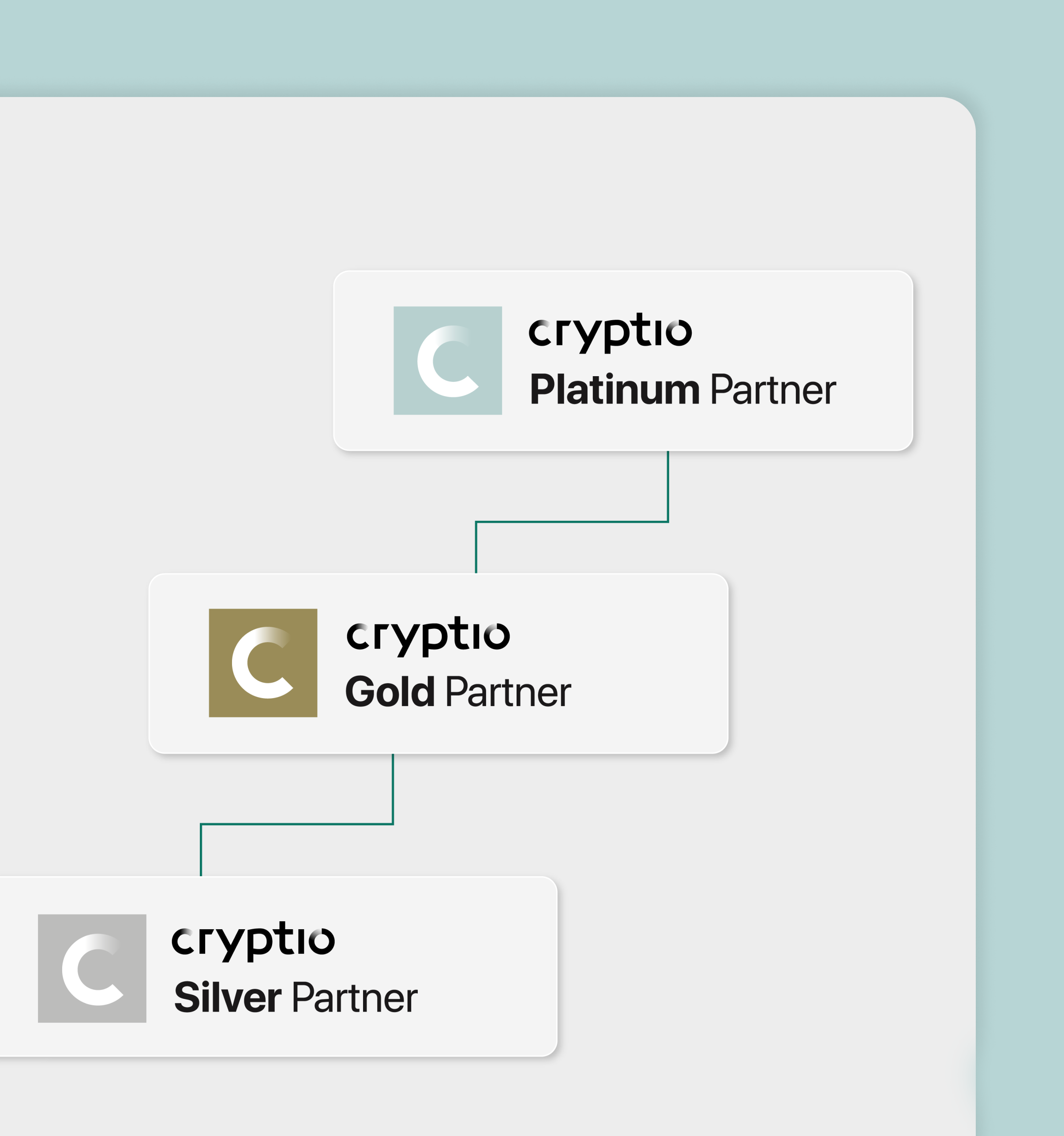The height and width of the screenshot is (1136, 1064).
Task: Click the Silver Partner grey C logo icon
Action: (92, 968)
